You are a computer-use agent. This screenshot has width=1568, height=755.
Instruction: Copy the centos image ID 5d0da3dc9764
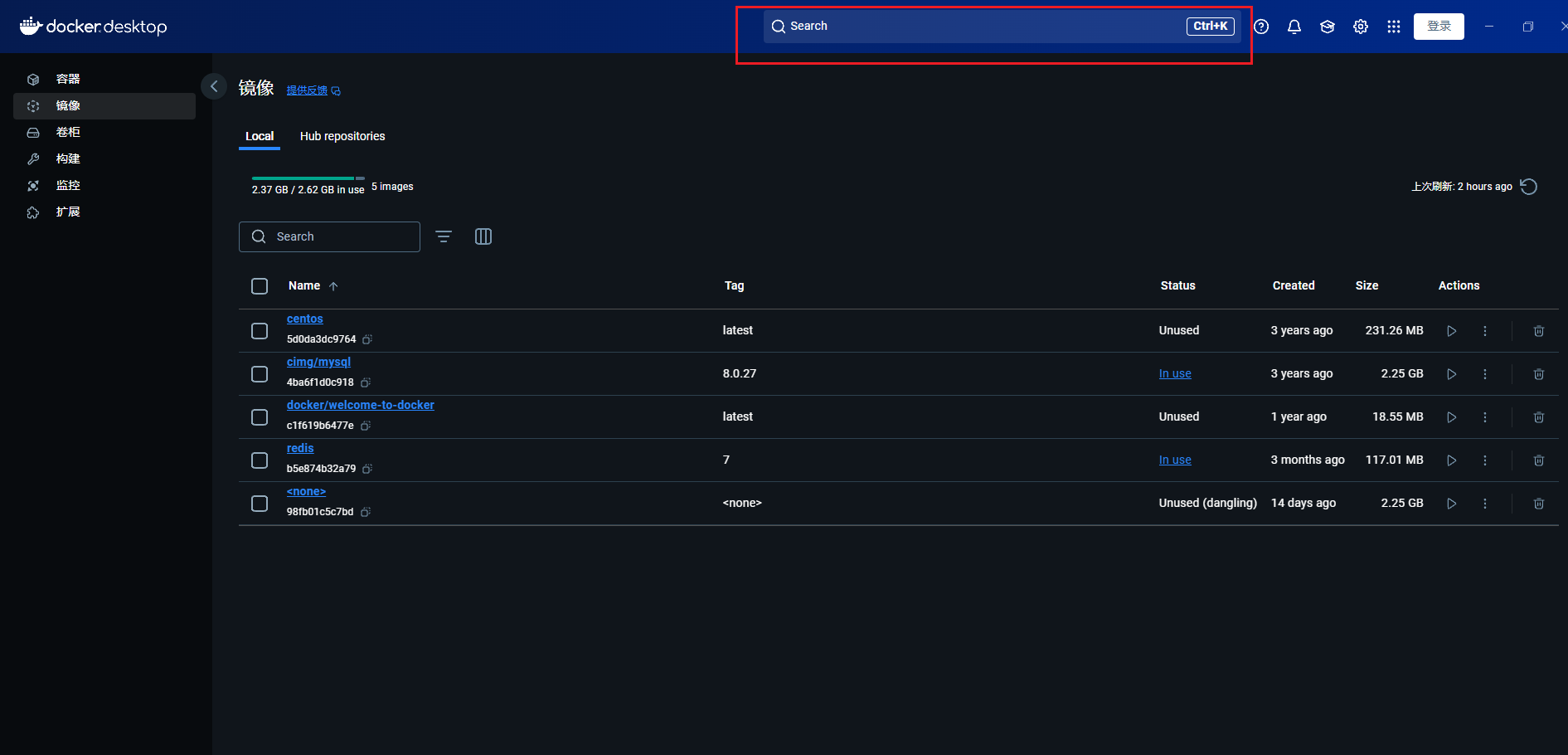click(x=367, y=339)
